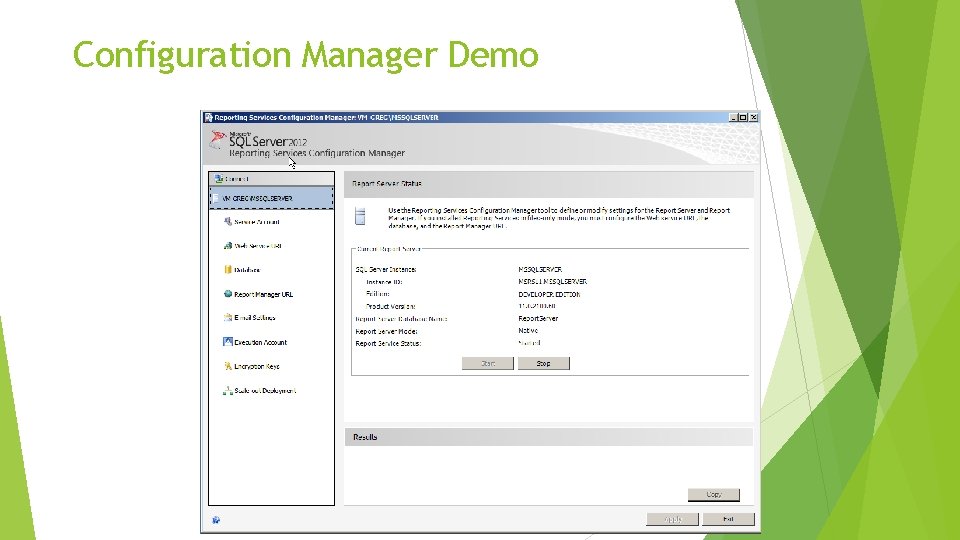Screen dimensions: 960x540
Task: Click the "Report Server Status" panel header
Action: tap(549, 184)
